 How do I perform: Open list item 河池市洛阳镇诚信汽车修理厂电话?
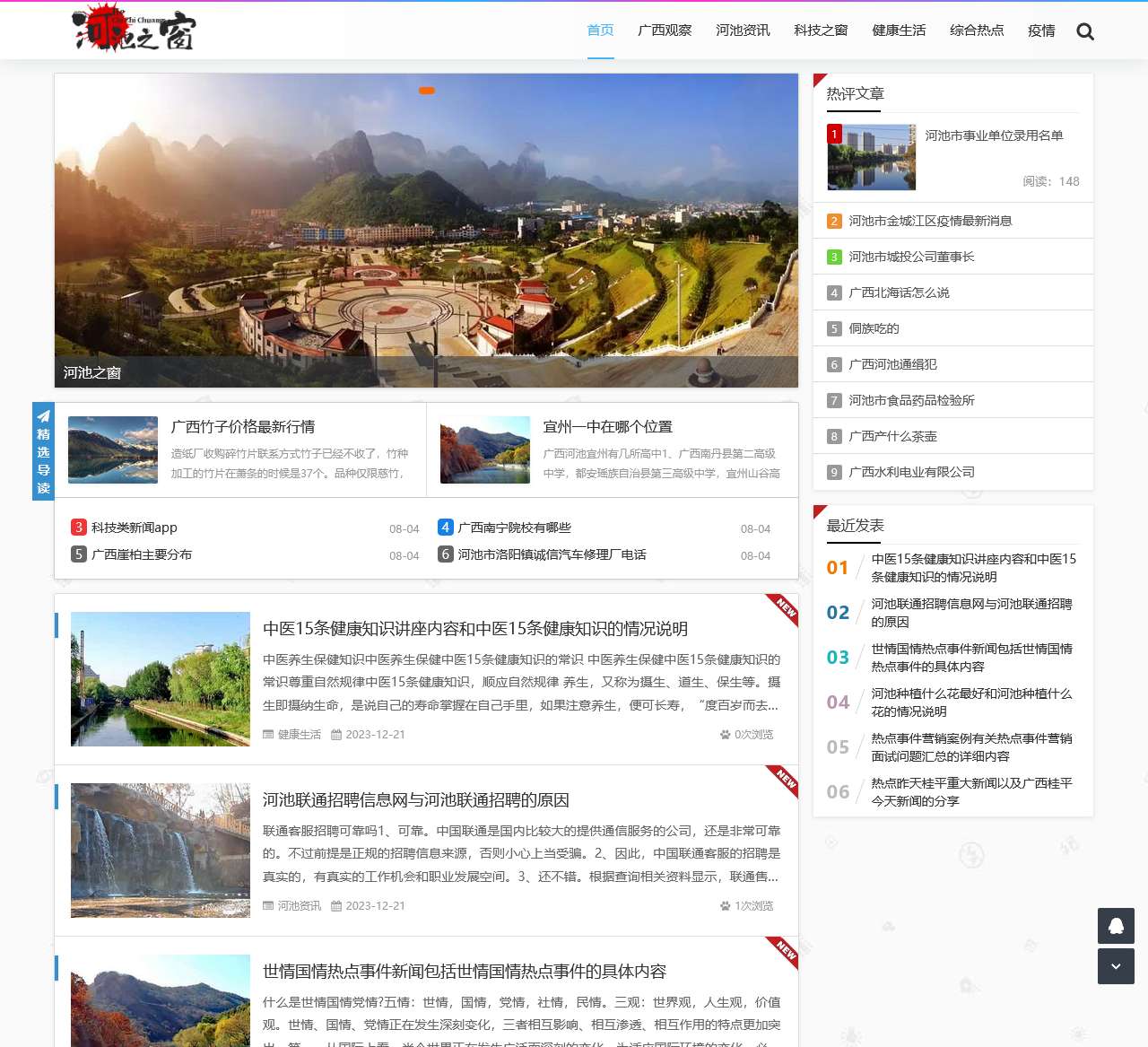tap(552, 554)
